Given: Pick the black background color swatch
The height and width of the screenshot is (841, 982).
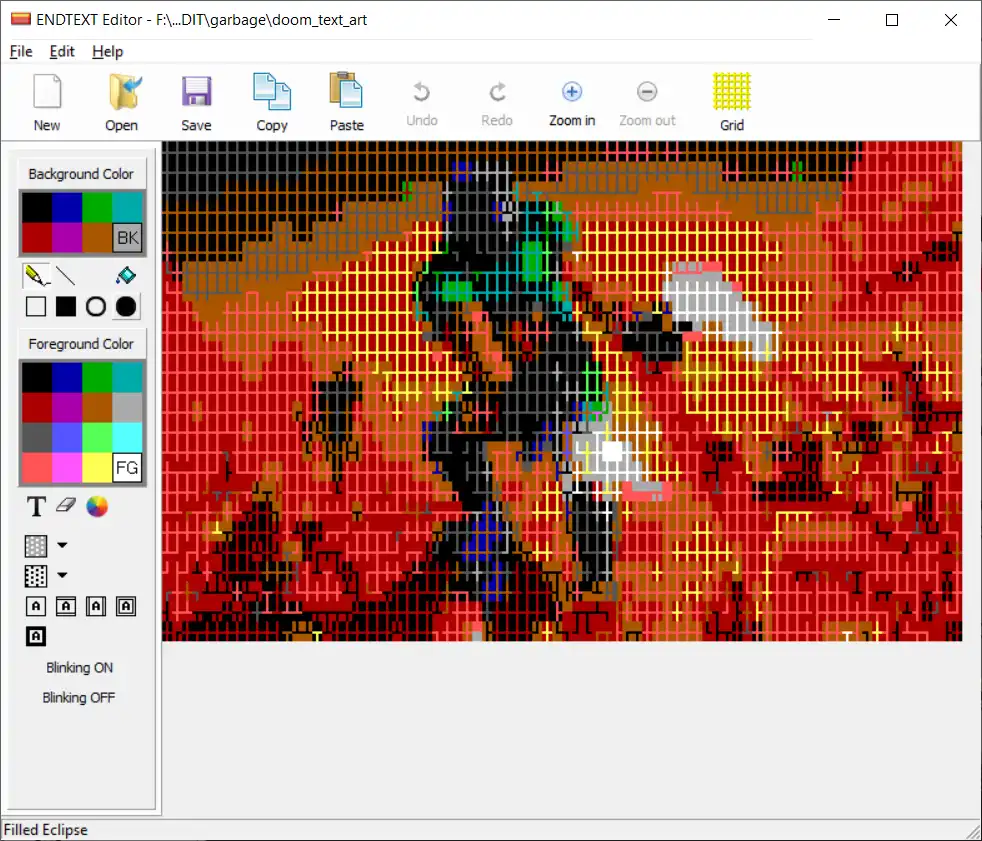Looking at the screenshot, I should pos(37,207).
